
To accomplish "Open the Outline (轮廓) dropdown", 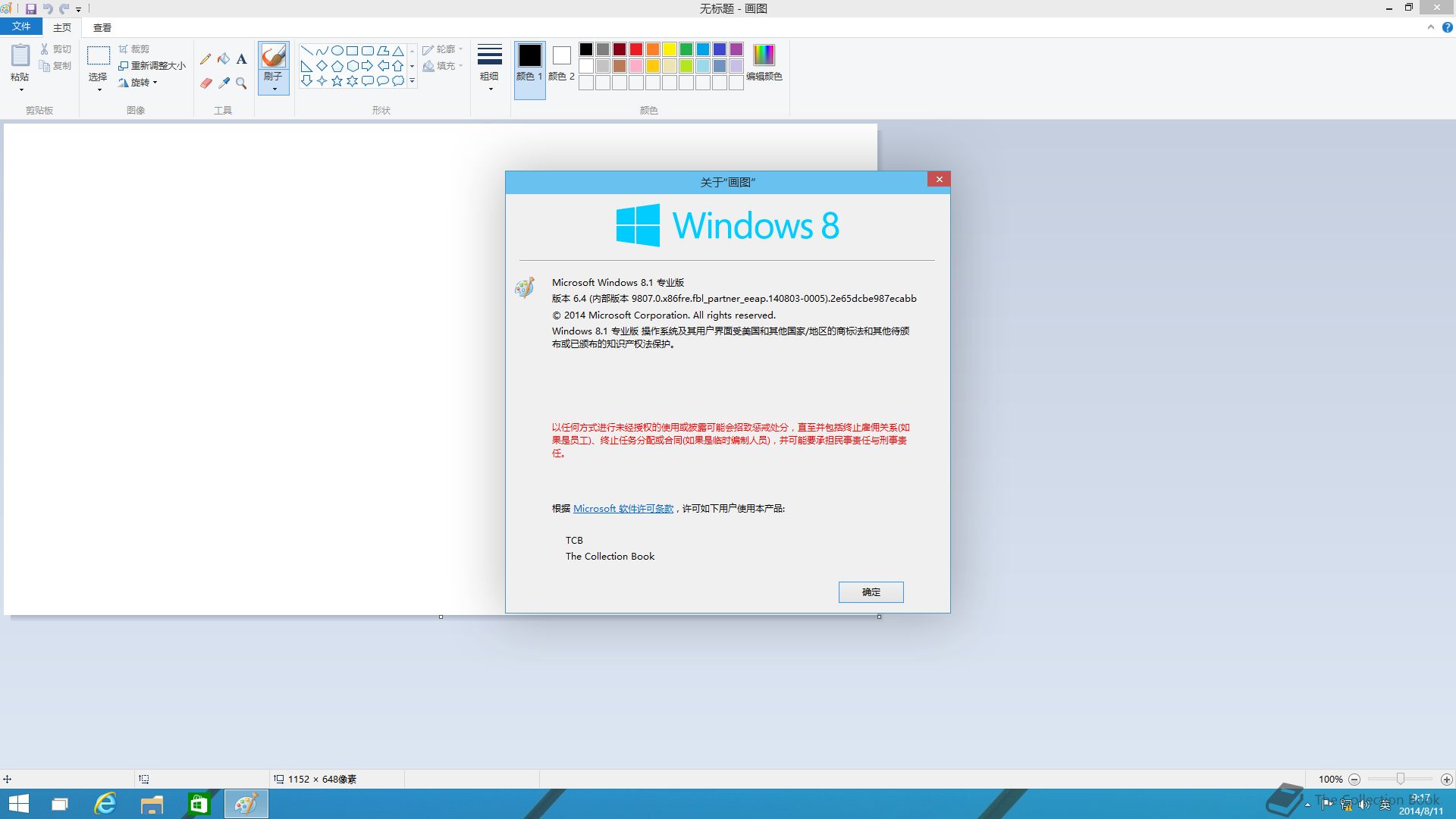I will [442, 49].
